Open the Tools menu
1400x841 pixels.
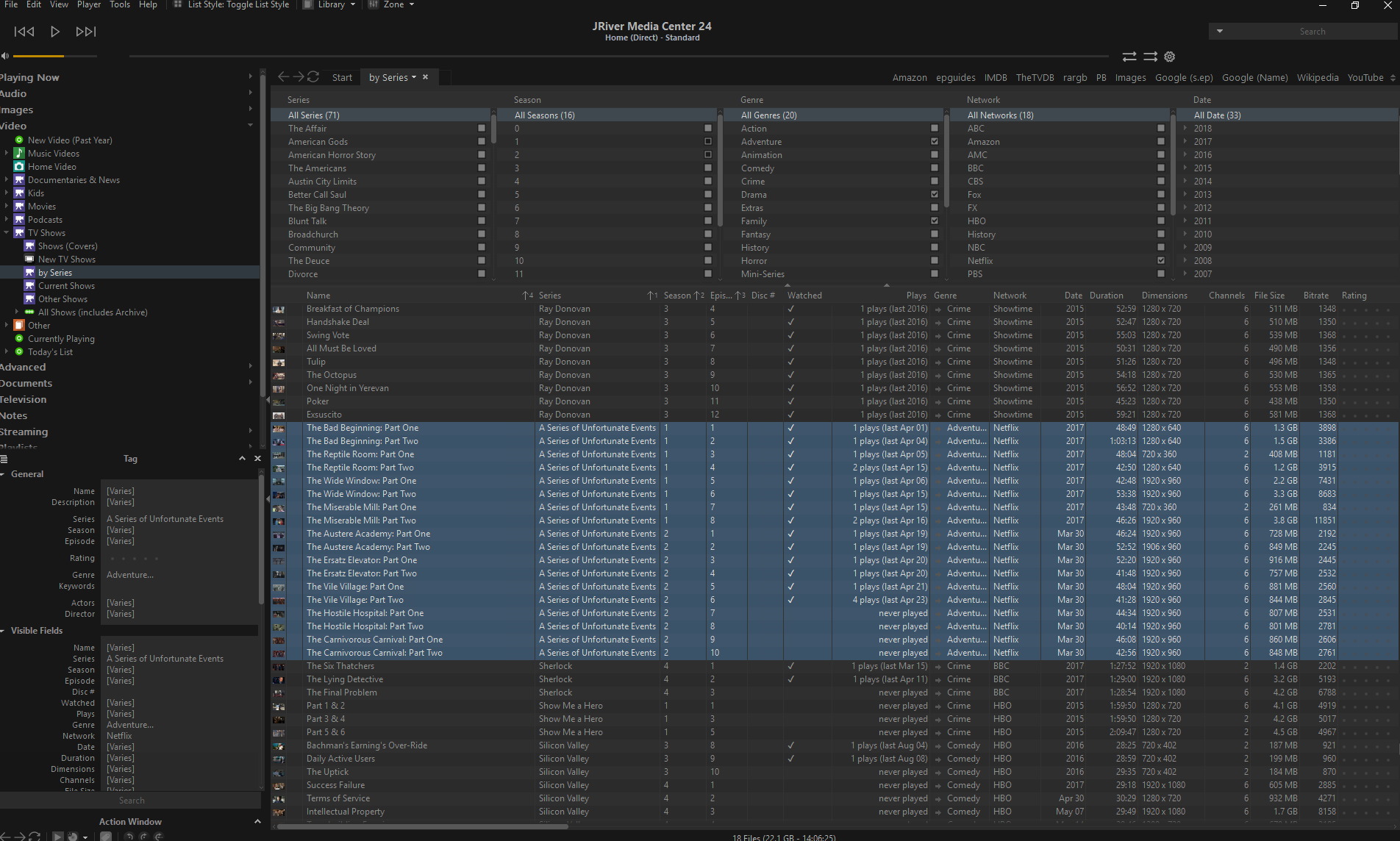pyautogui.click(x=120, y=4)
